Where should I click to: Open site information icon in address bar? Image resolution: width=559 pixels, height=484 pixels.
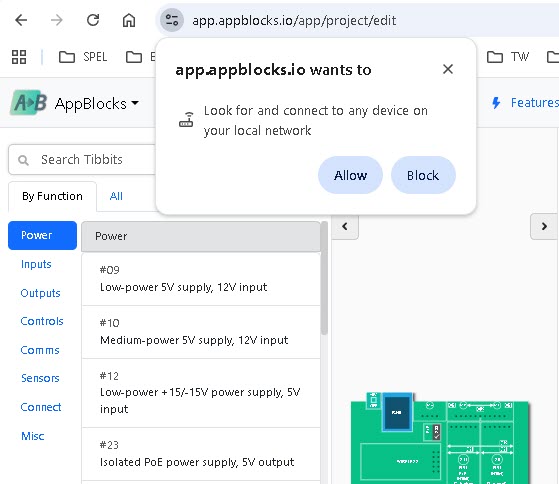pyautogui.click(x=172, y=20)
